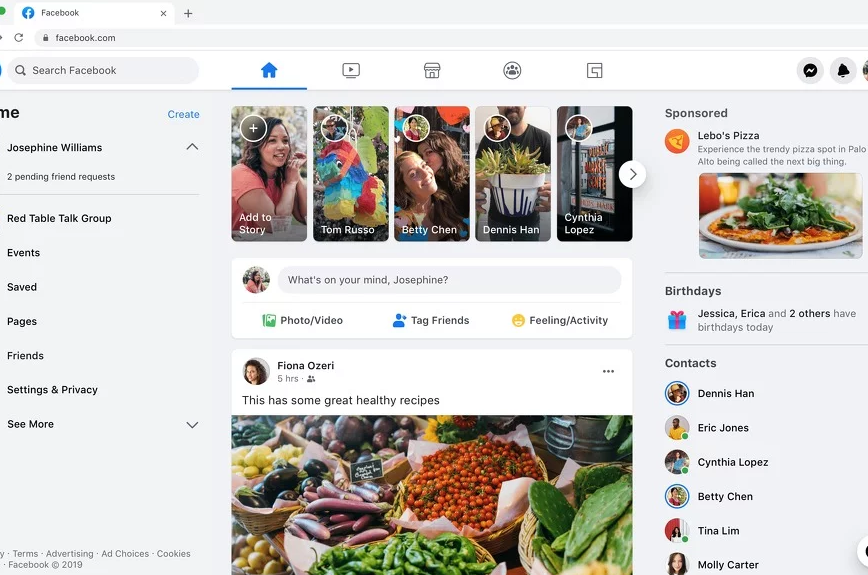Select Events in the left sidebar

point(23,253)
